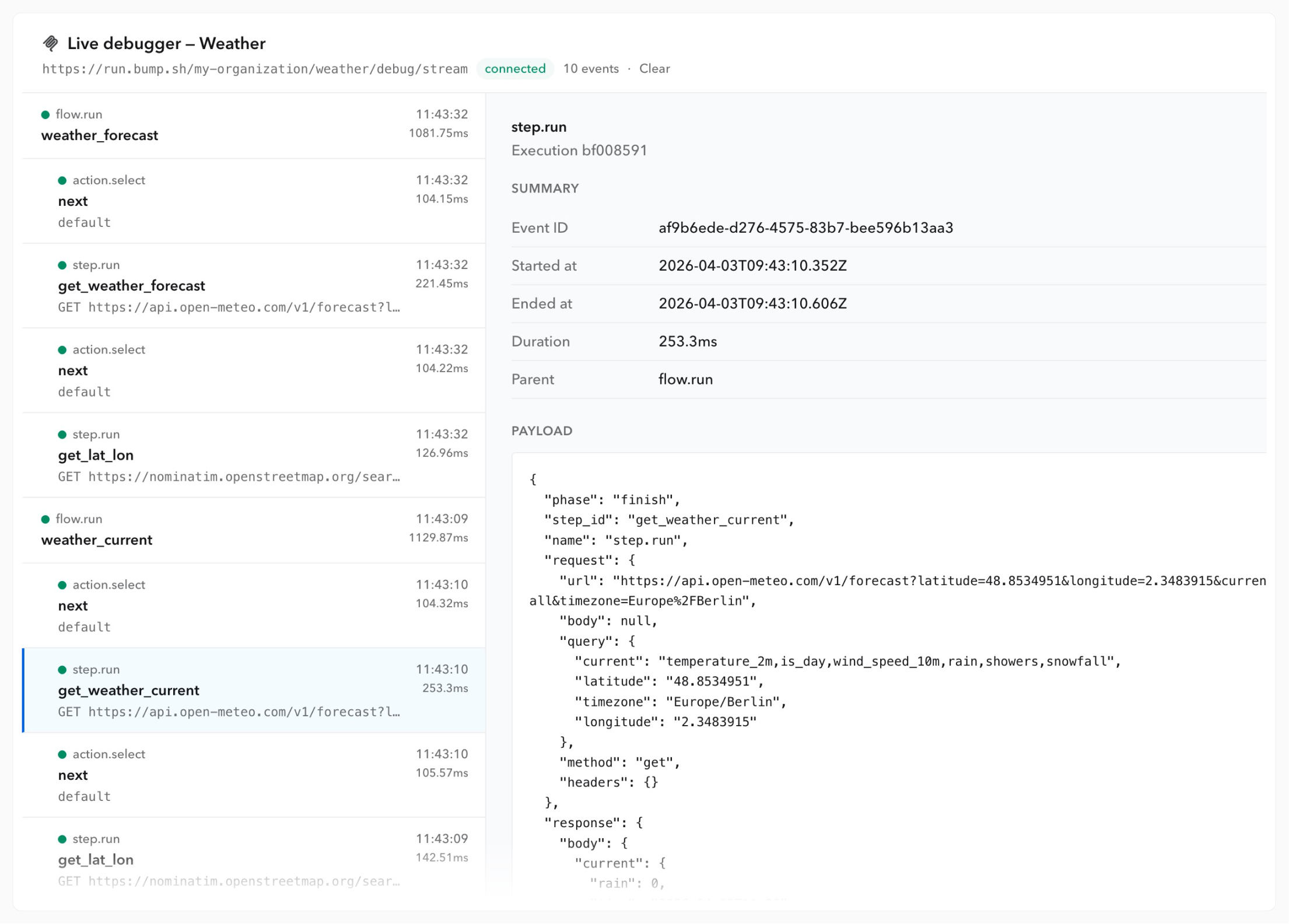Select the get_weather_current step.run event
Image resolution: width=1289 pixels, height=924 pixels.
[254, 691]
